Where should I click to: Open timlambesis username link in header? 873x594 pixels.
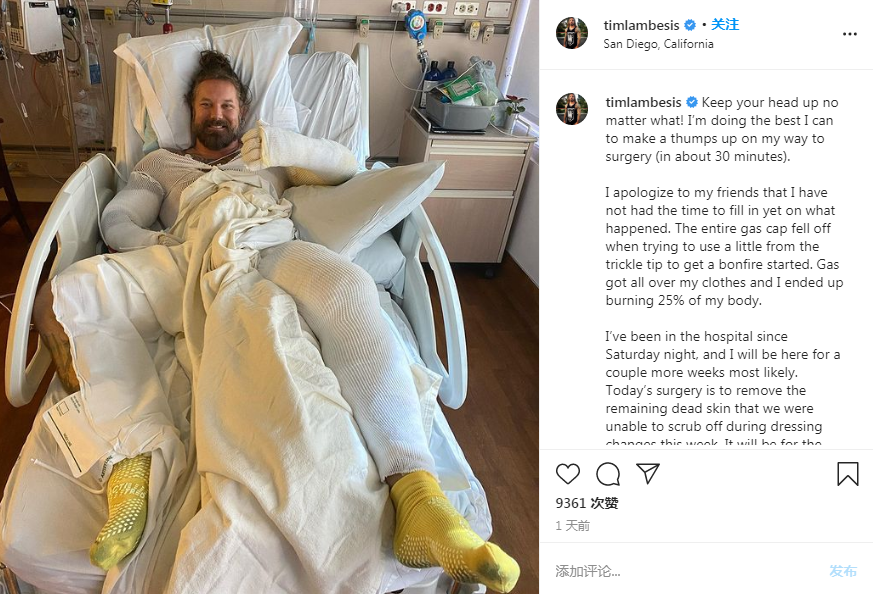(x=641, y=25)
